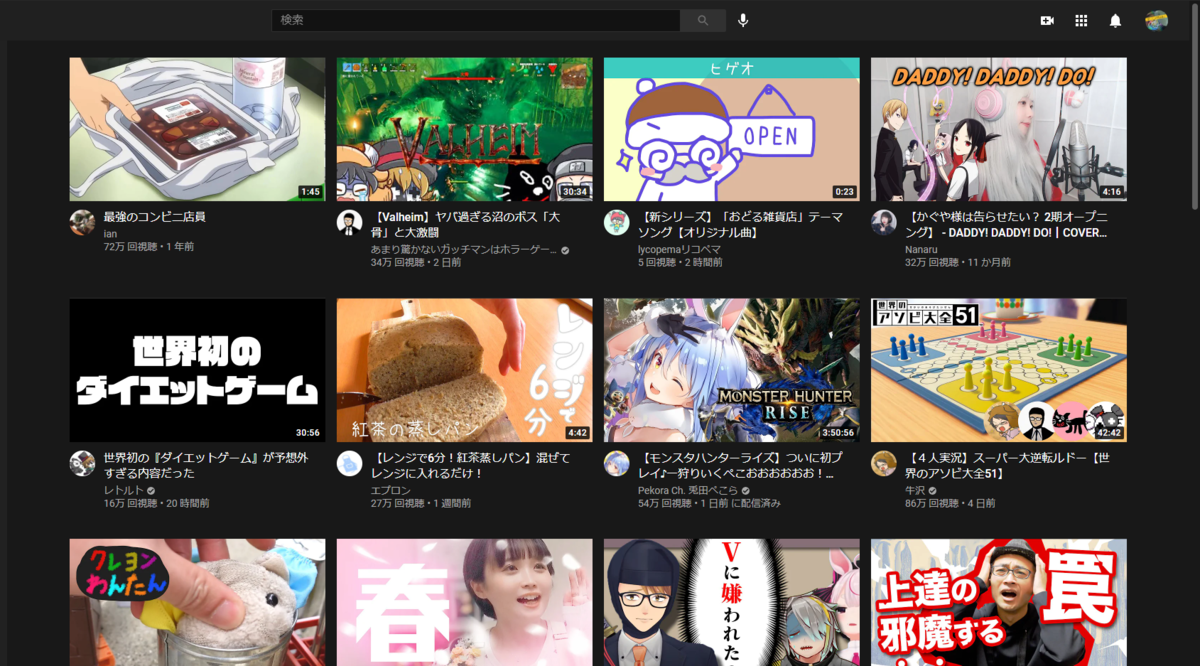Open the エプロン channel name

click(x=390, y=490)
